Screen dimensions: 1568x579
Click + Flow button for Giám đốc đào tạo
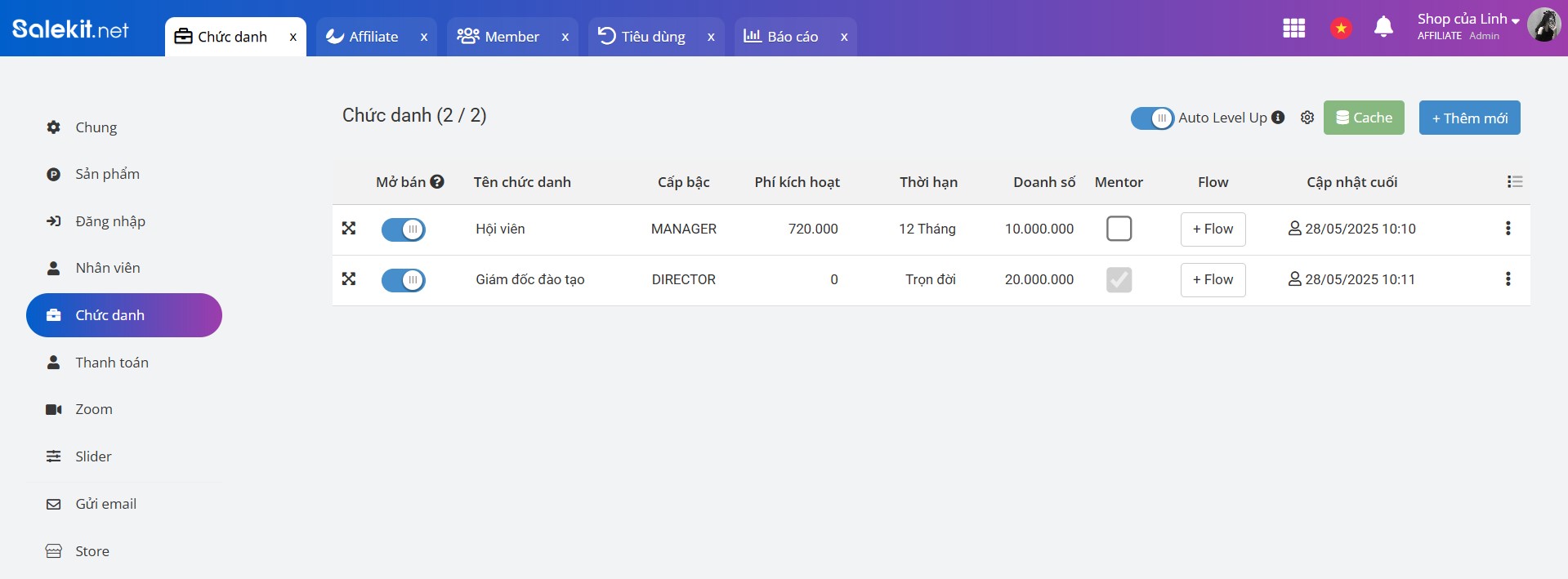(x=1213, y=280)
